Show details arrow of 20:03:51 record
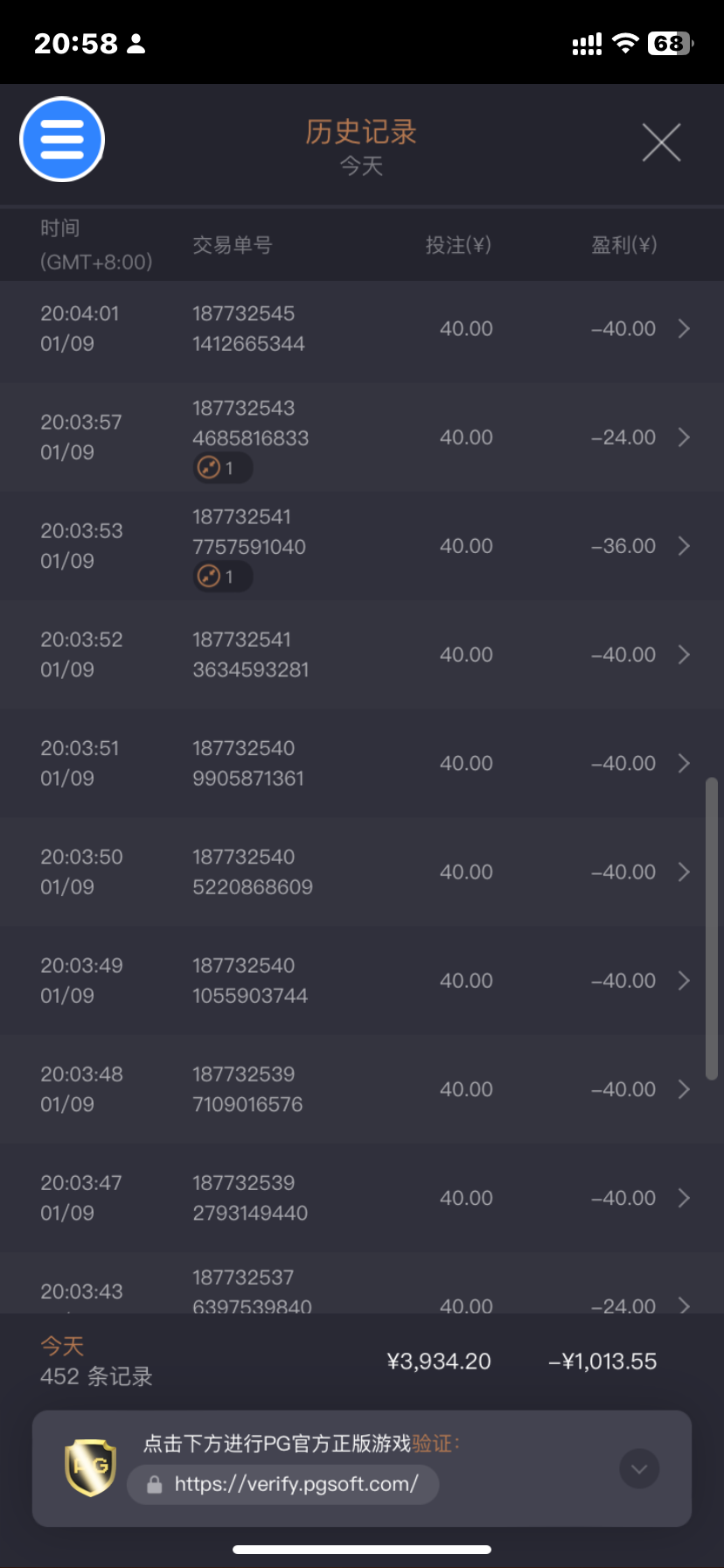Image resolution: width=724 pixels, height=1568 pixels. click(685, 764)
